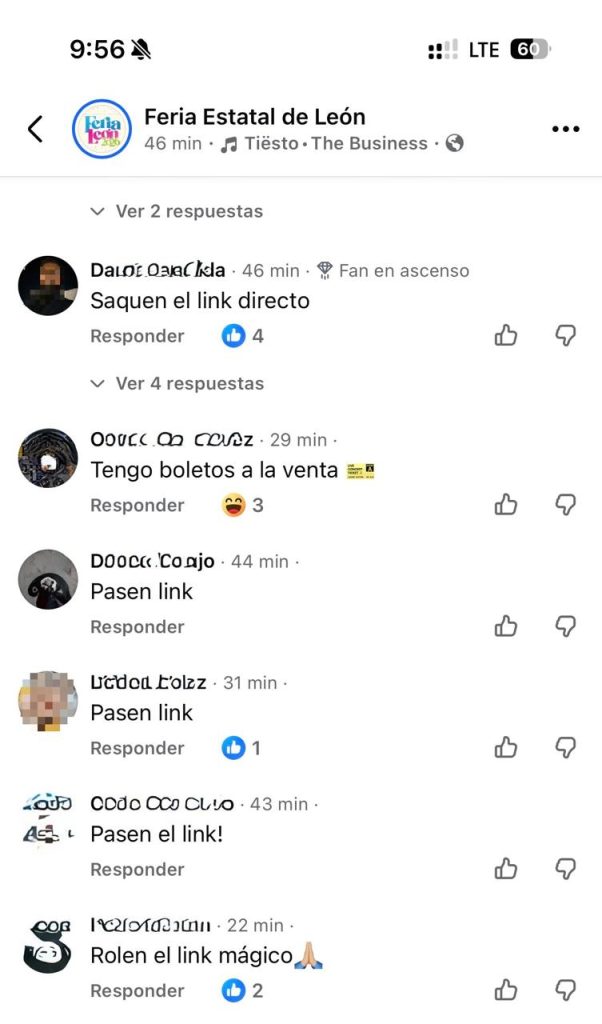Image resolution: width=602 pixels, height=1024 pixels.
Task: Reply to the 'Saquen el link directo' comment
Action: coord(137,336)
